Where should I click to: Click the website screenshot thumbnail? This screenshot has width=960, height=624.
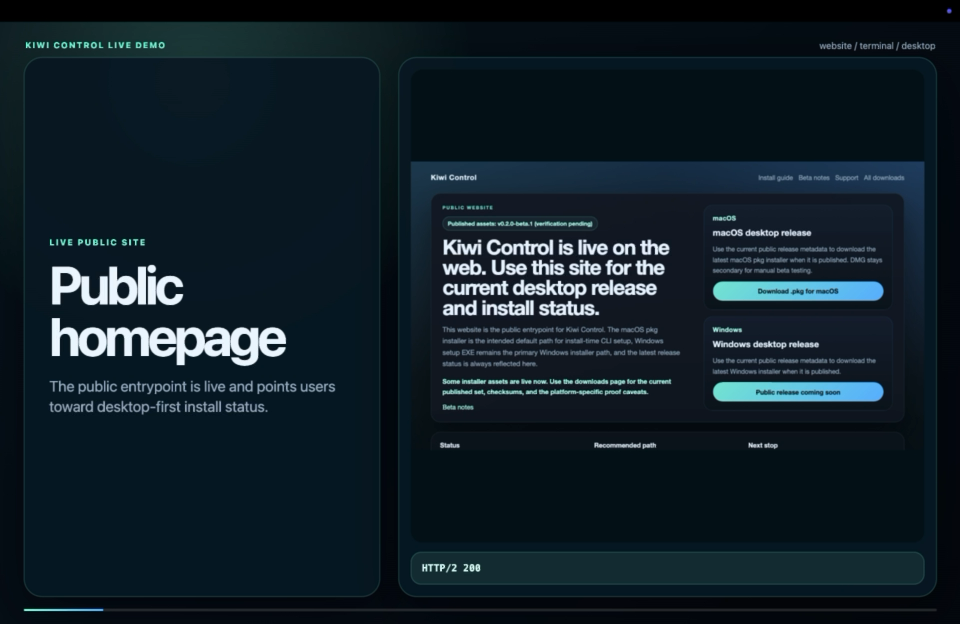tap(667, 305)
